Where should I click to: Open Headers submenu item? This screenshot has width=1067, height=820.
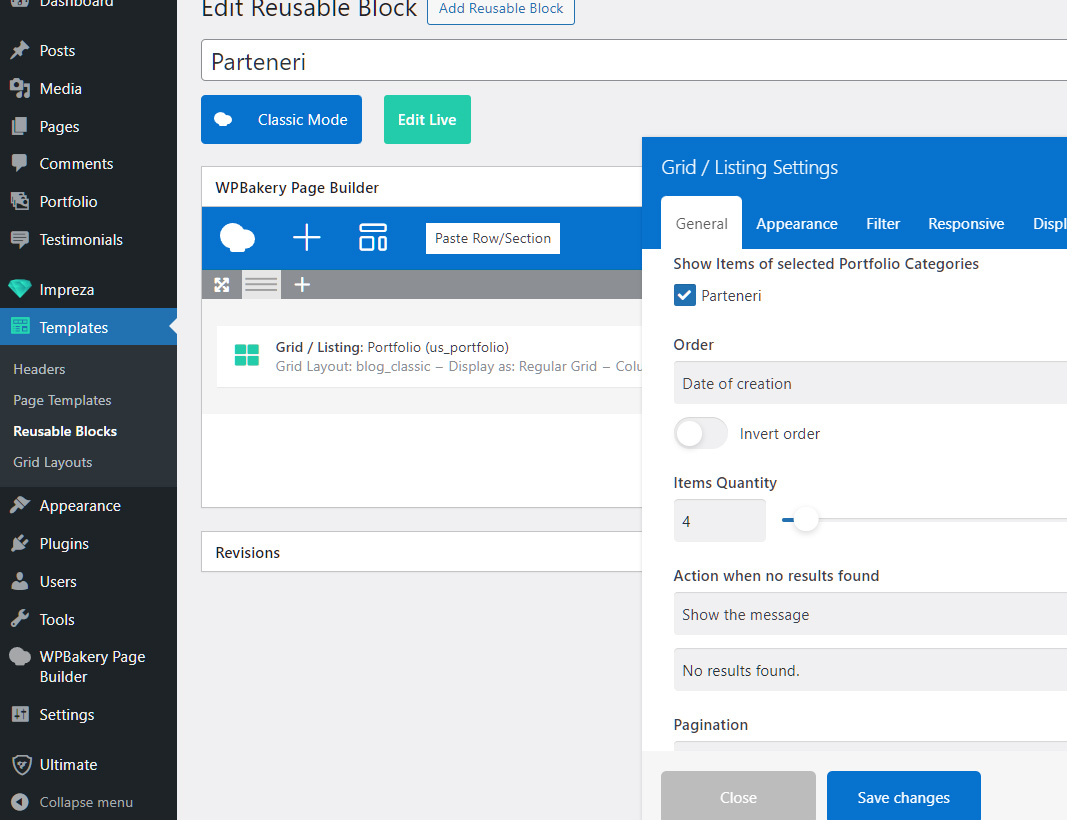[x=39, y=369]
